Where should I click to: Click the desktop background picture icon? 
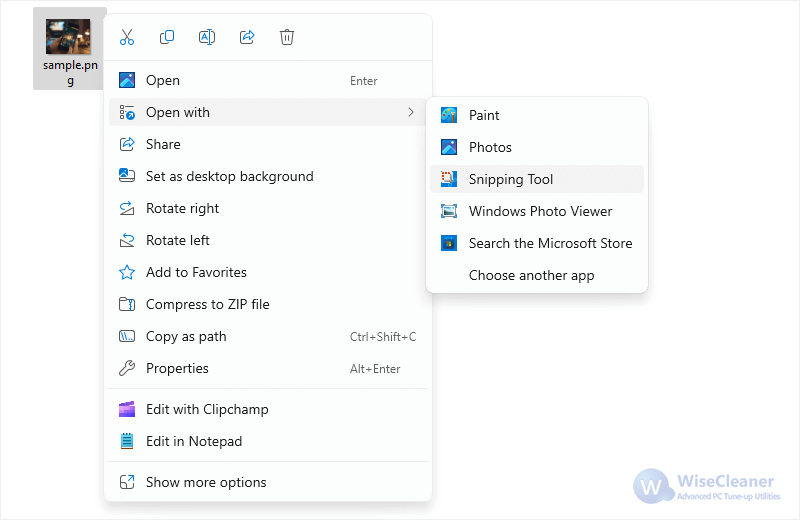click(127, 176)
